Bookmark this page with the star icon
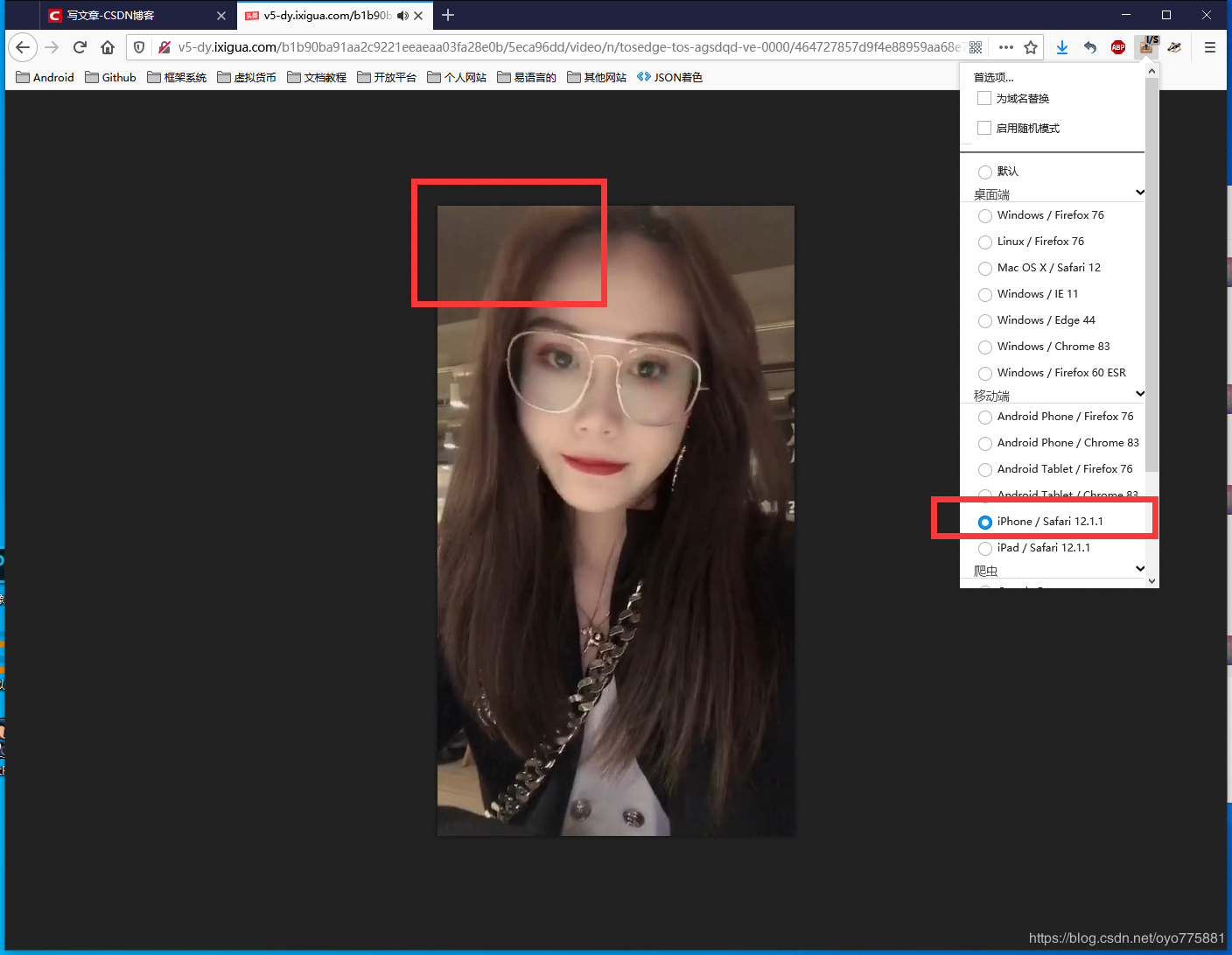This screenshot has width=1232, height=955. click(x=1031, y=47)
